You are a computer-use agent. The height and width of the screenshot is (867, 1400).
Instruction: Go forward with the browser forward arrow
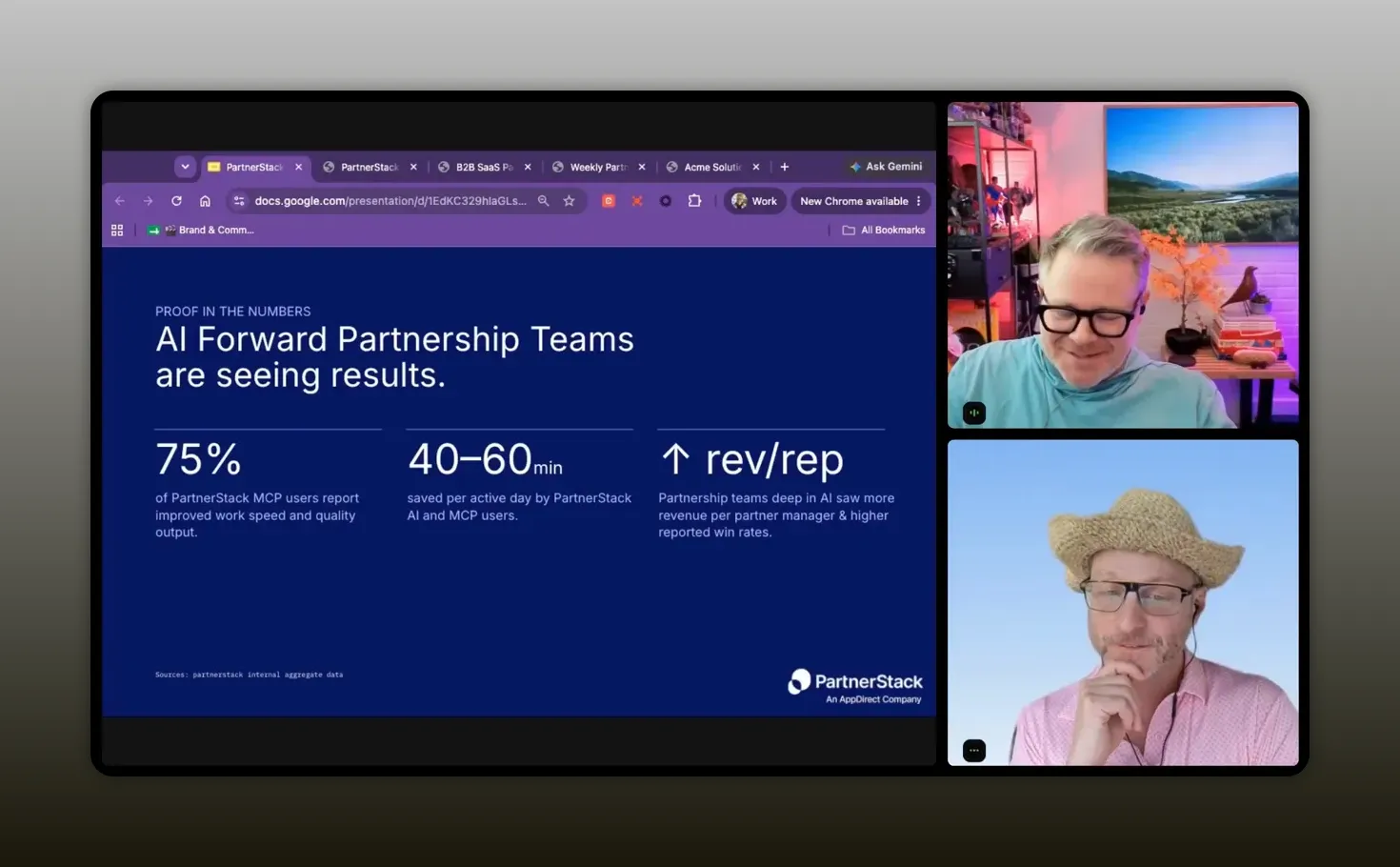tap(148, 201)
